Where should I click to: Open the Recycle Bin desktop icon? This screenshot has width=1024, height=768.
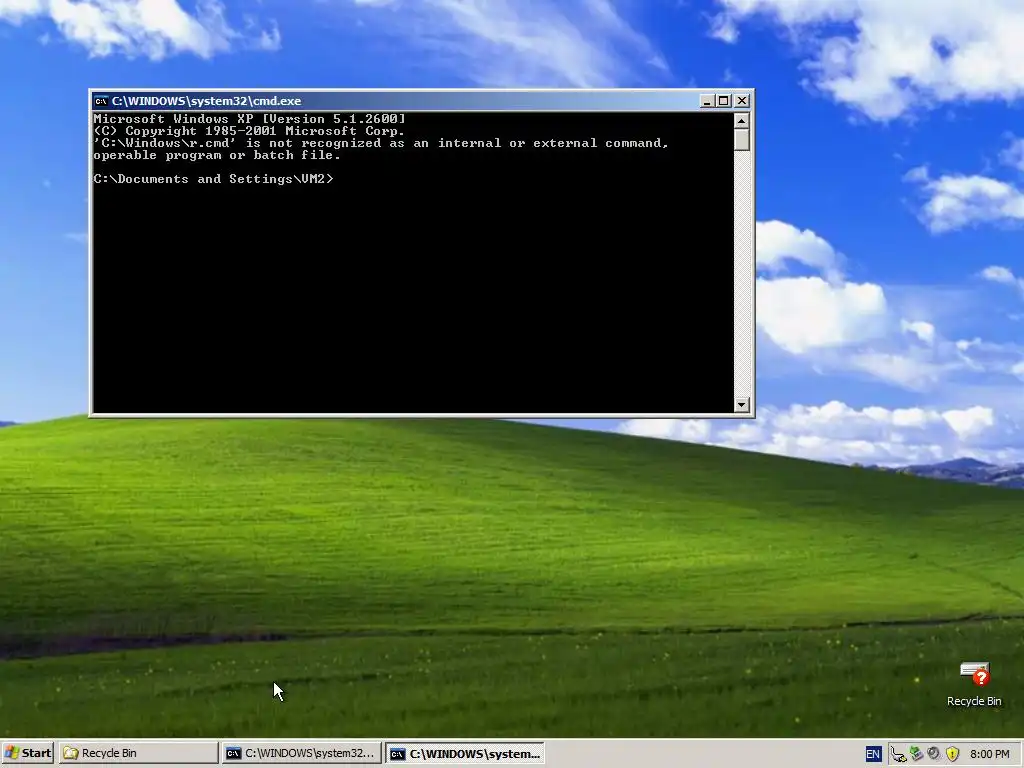coord(974,684)
